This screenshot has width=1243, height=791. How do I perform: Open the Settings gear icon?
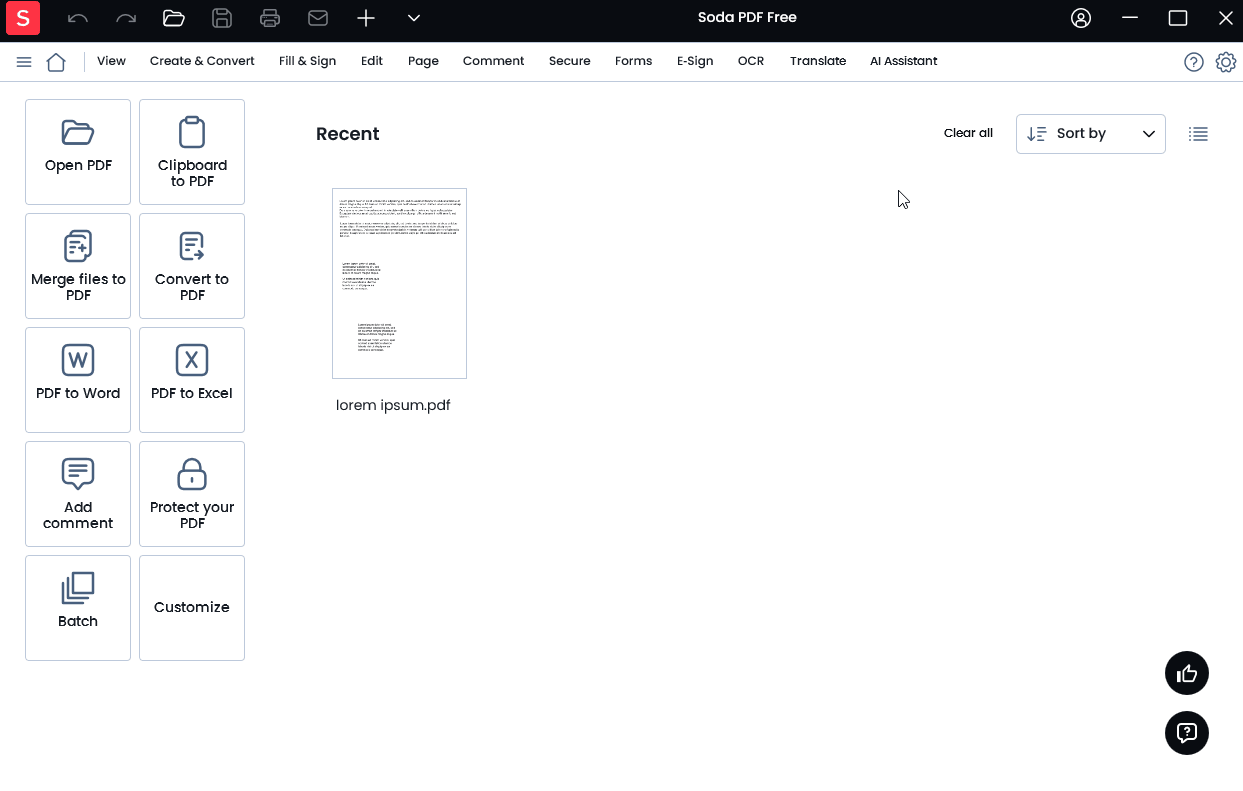click(1226, 62)
